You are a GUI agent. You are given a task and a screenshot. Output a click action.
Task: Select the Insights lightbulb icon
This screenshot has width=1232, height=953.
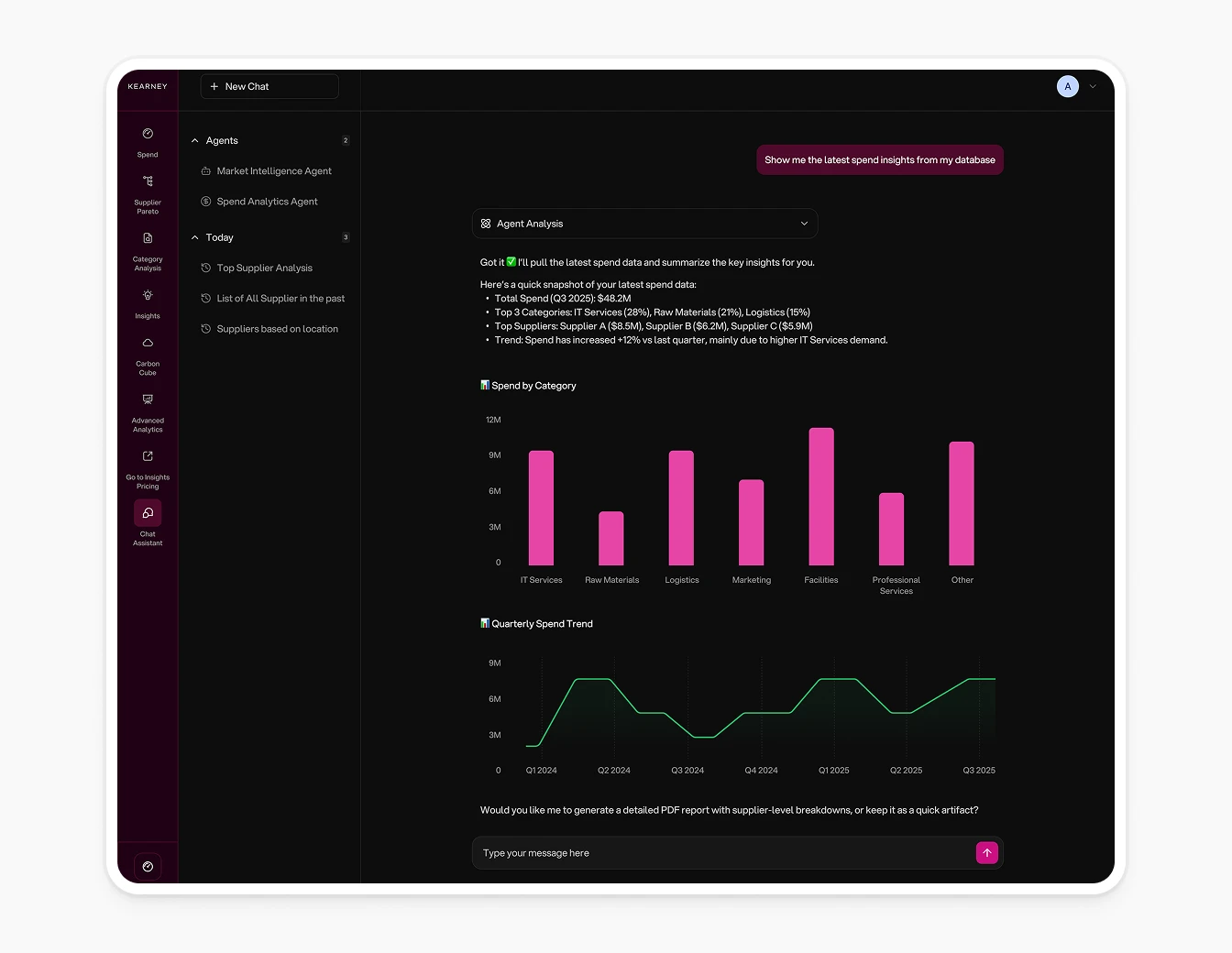pyautogui.click(x=148, y=296)
